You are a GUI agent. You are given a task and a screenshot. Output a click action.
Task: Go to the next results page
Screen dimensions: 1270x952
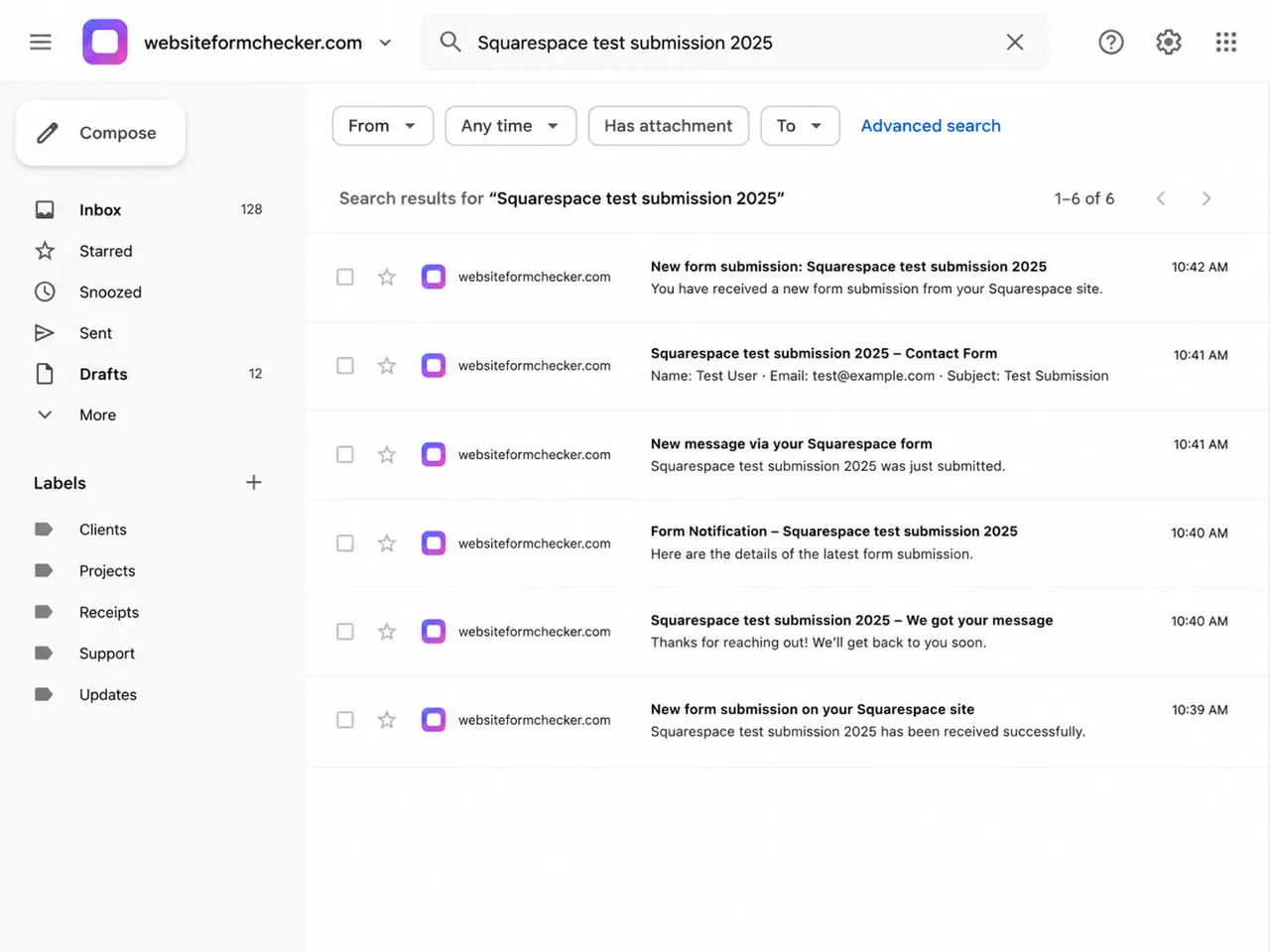(x=1206, y=198)
